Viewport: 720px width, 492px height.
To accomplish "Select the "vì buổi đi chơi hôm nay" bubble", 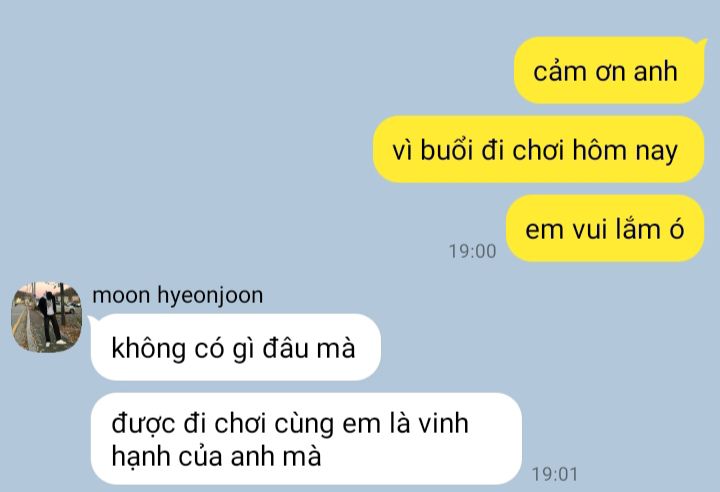I will tap(538, 149).
